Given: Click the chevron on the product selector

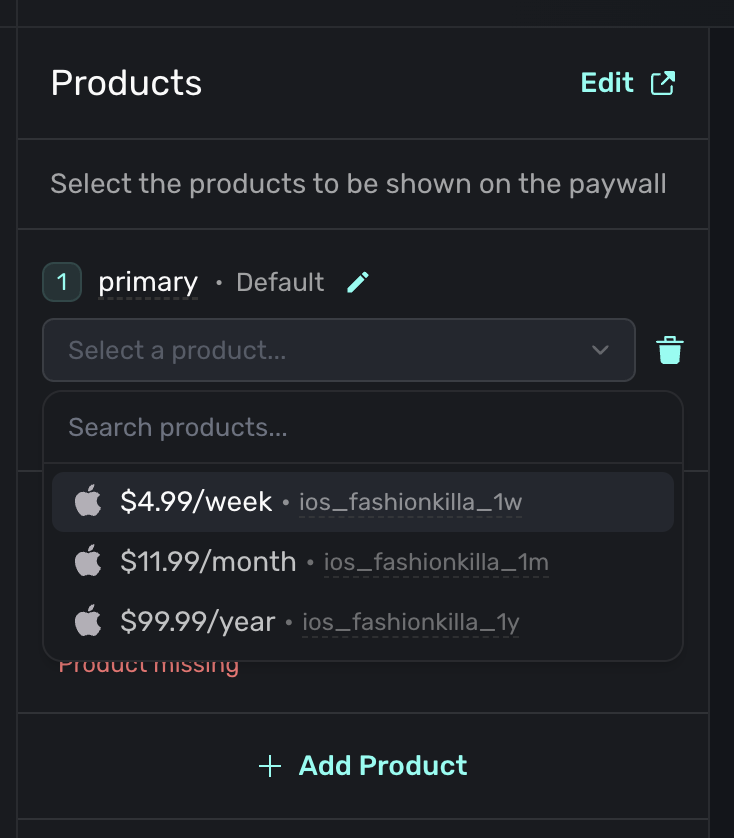Looking at the screenshot, I should coord(599,350).
